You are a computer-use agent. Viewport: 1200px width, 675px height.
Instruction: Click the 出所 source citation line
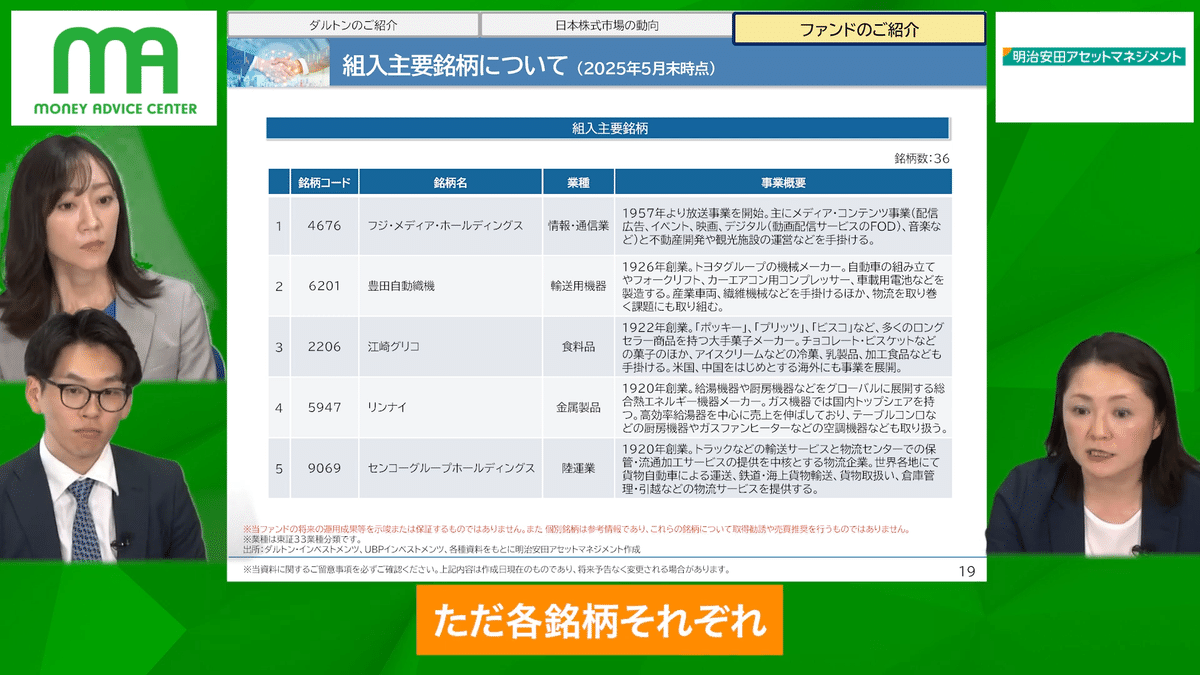(441, 549)
